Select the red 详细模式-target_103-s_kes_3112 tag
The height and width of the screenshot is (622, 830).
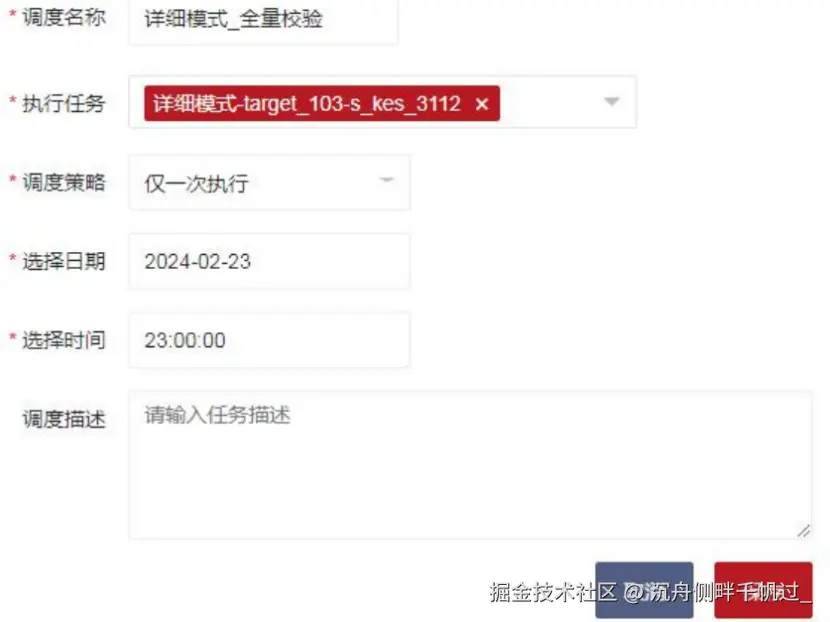307,104
